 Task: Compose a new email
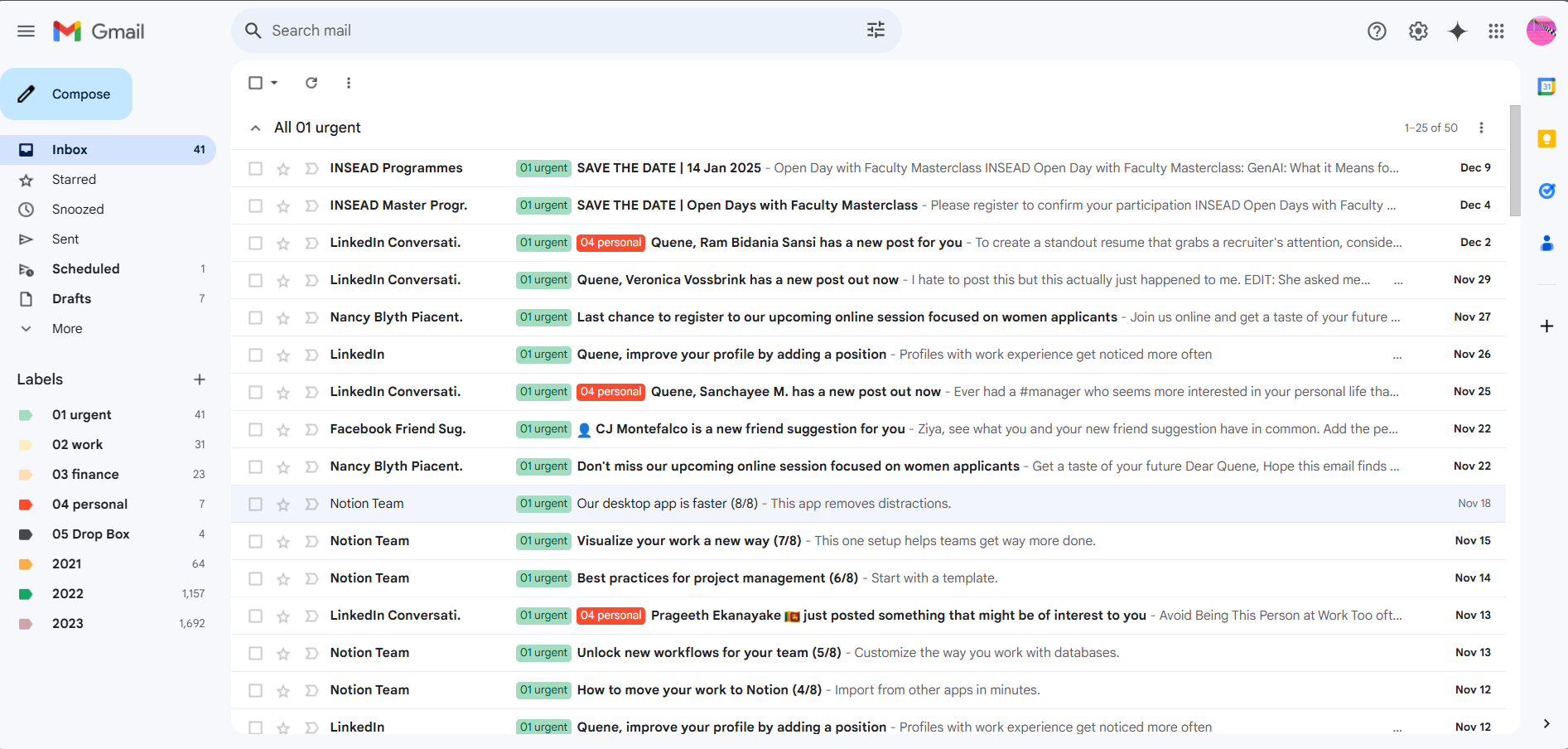tap(66, 94)
